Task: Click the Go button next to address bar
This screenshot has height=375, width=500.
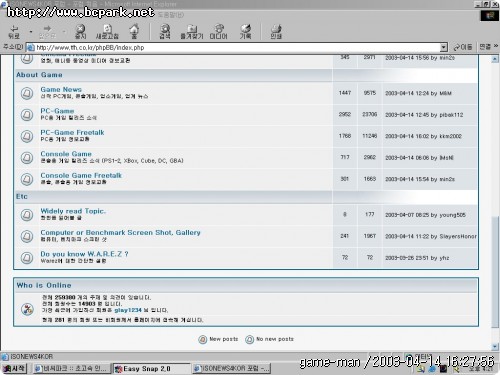Action: 463,47
